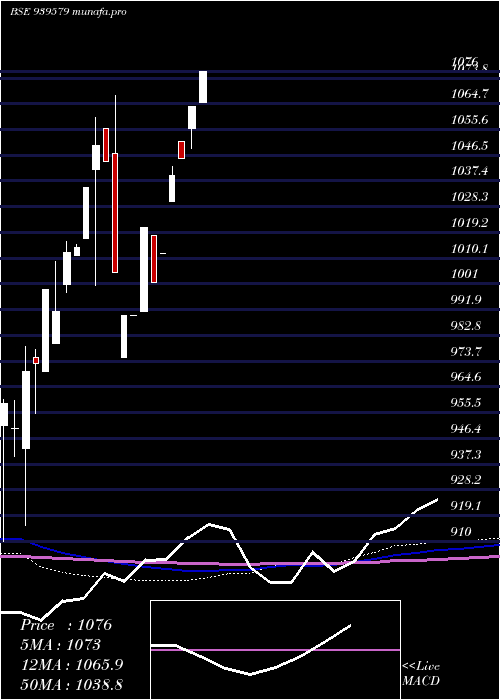Click the '<<Live MACD' label
Screen dimensions: 500x700
[x=421, y=674]
